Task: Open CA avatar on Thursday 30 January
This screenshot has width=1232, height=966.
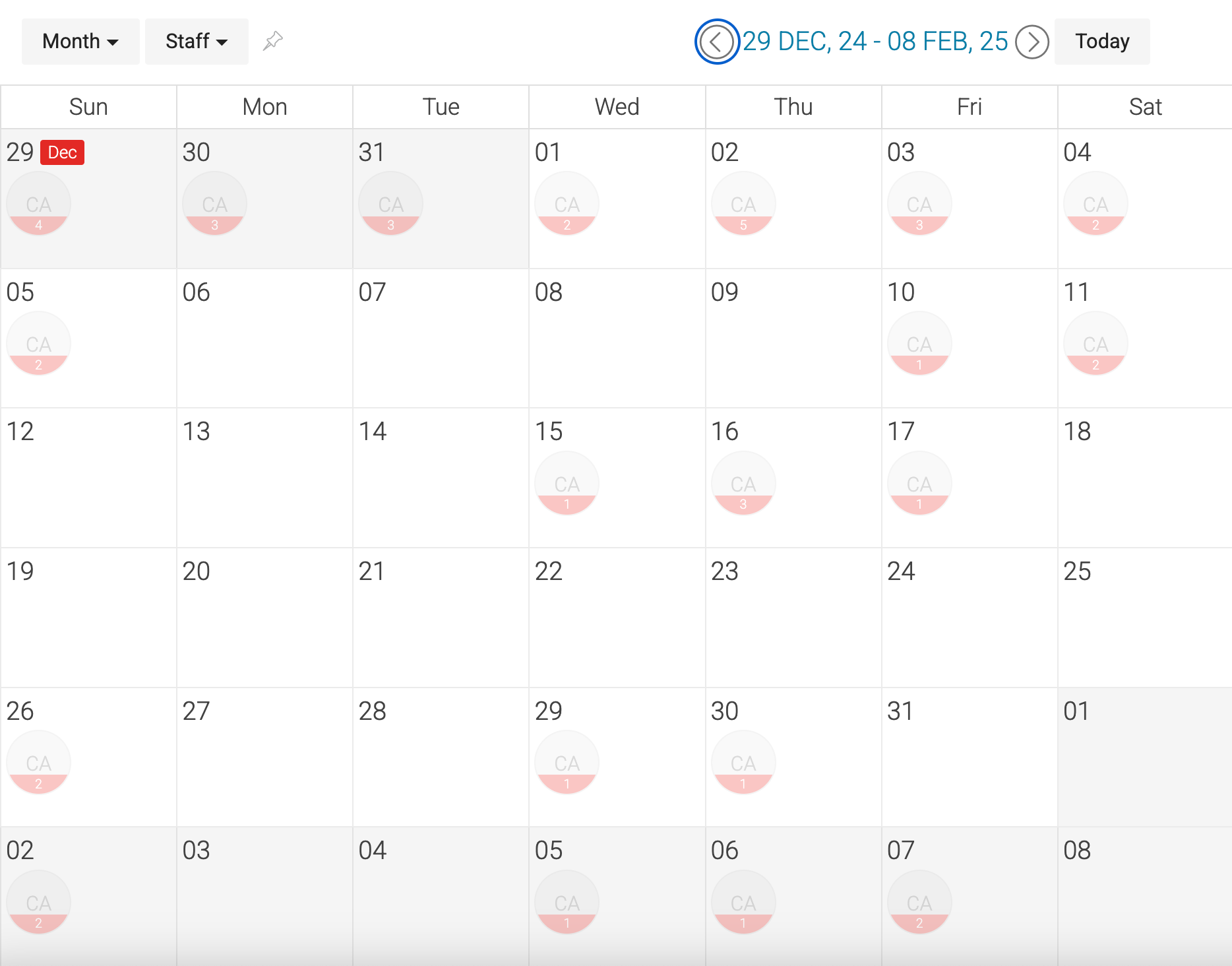Action: 743,762
